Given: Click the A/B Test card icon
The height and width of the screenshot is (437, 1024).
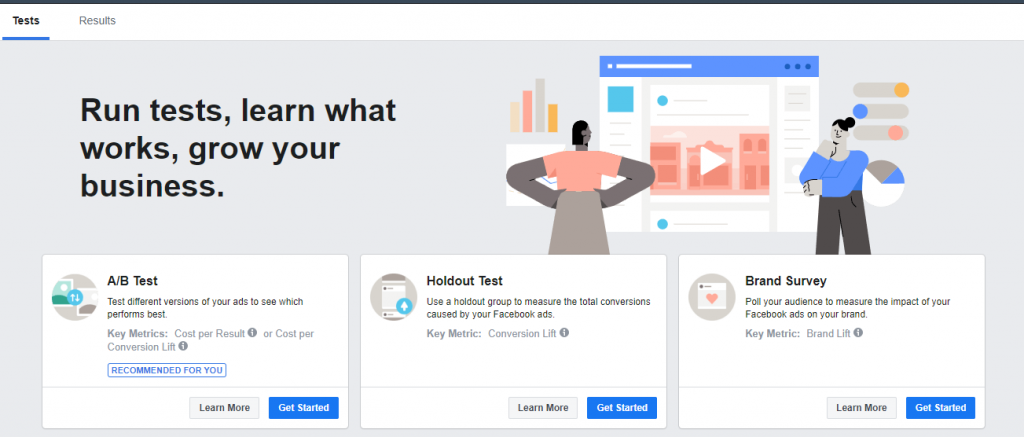Looking at the screenshot, I should coord(75,296).
